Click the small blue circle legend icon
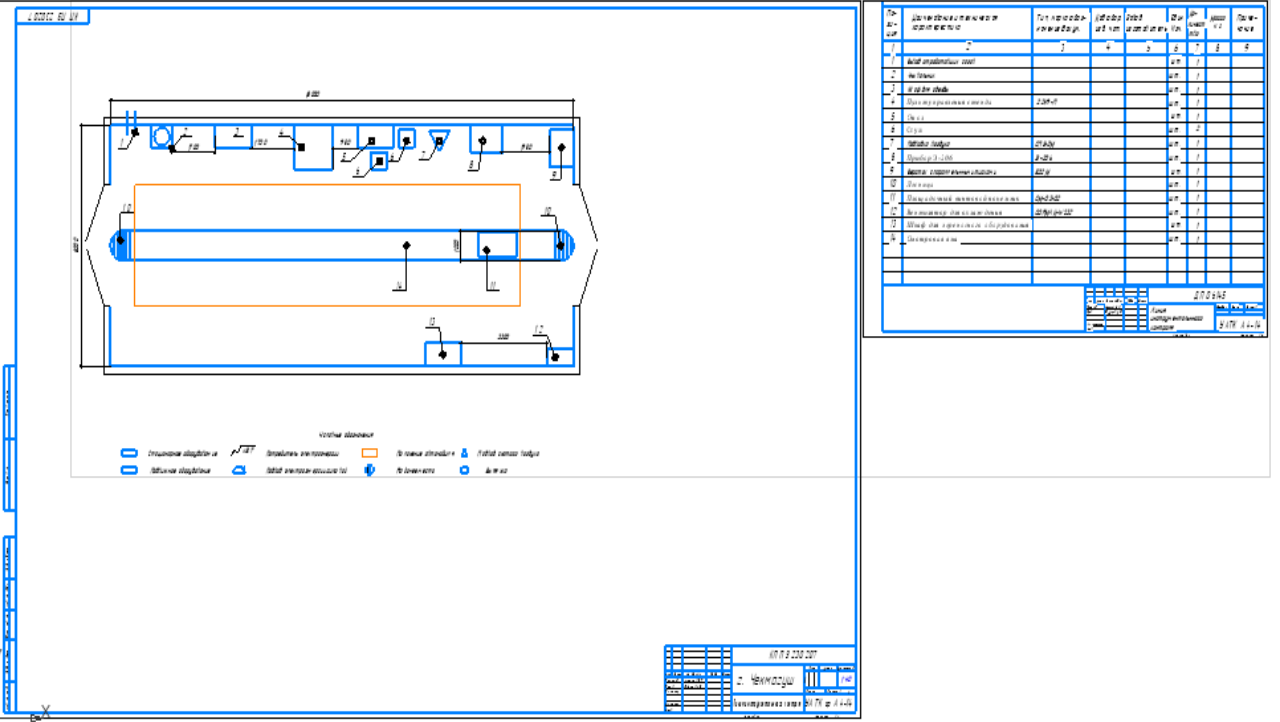 click(x=464, y=470)
